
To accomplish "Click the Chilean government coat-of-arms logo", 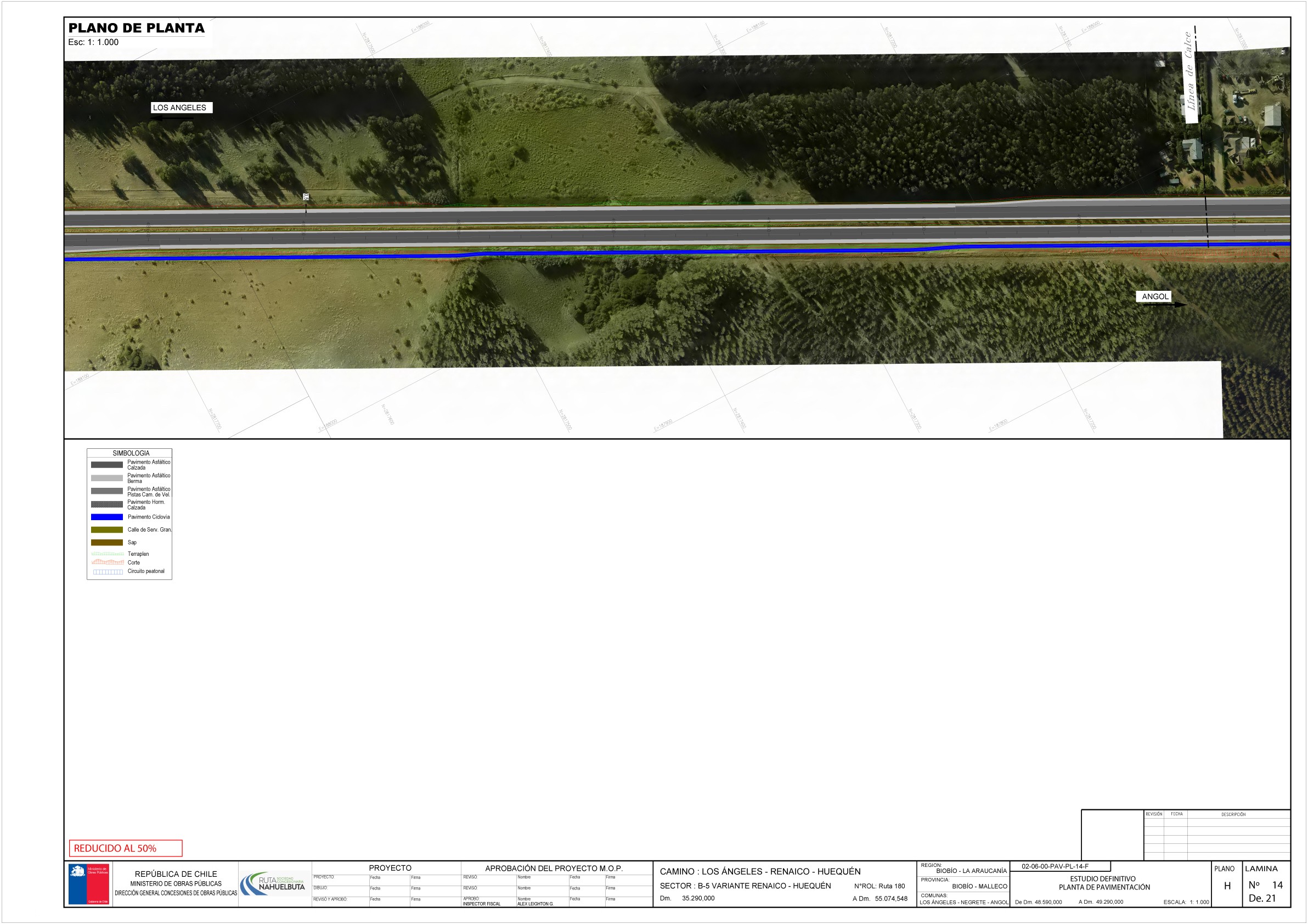I will 88,884.
